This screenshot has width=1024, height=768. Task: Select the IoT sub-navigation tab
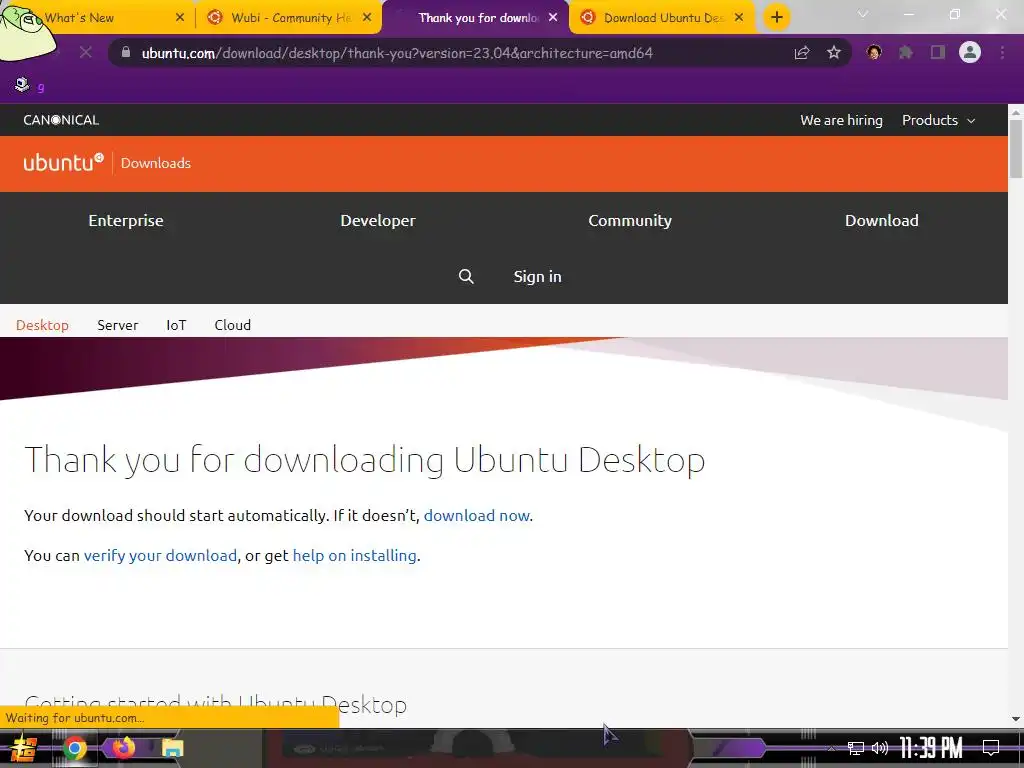(x=176, y=325)
